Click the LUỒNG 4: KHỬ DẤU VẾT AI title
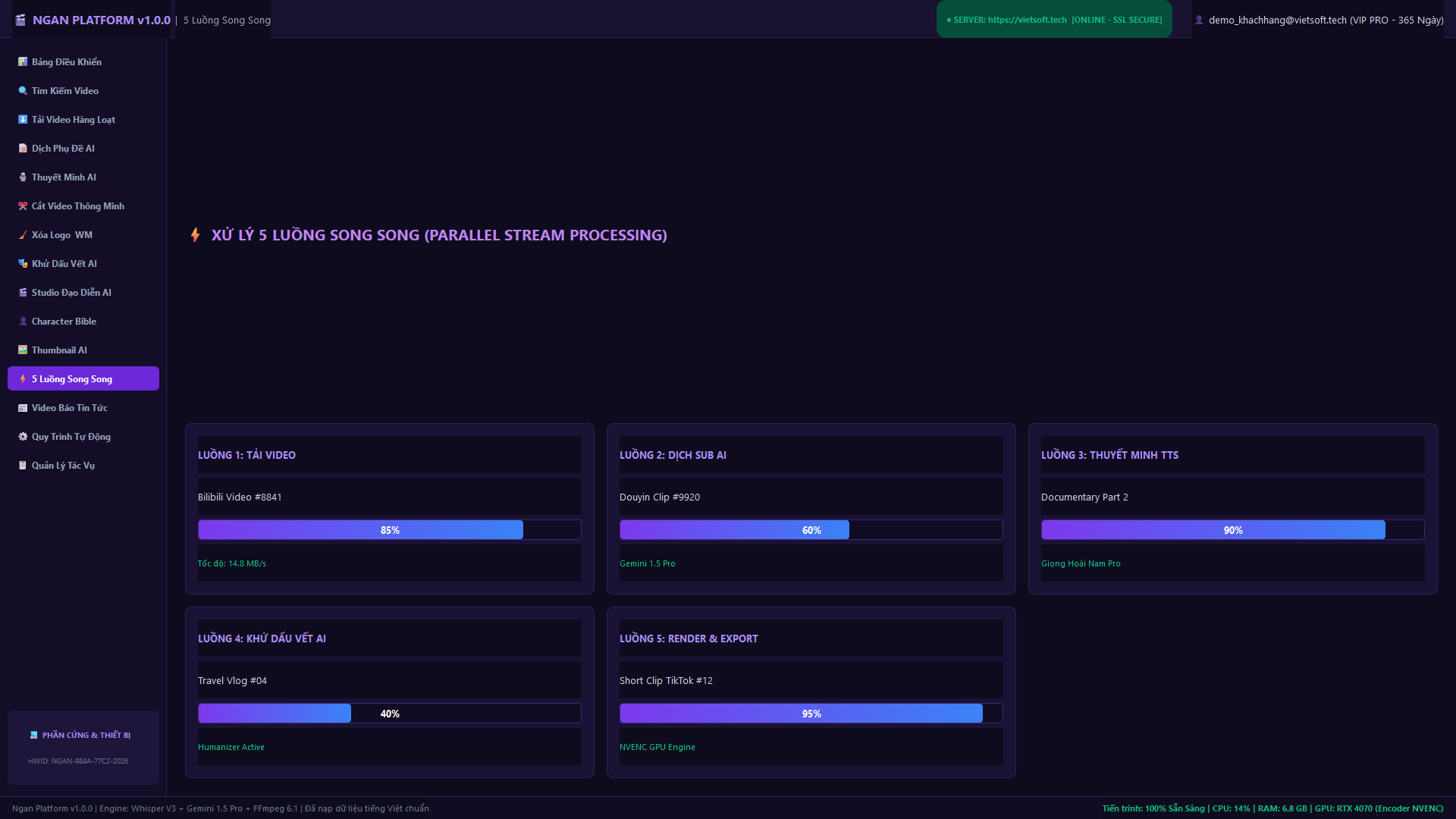Viewport: 1456px width, 819px height. pyautogui.click(x=262, y=639)
